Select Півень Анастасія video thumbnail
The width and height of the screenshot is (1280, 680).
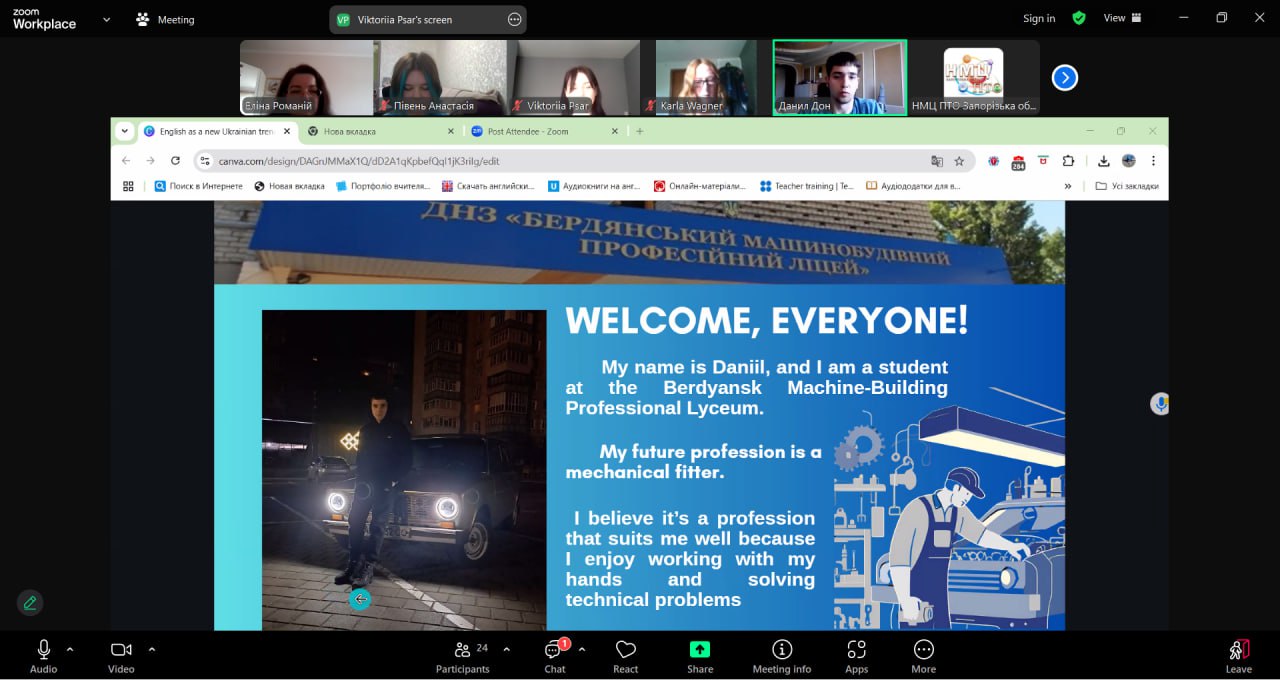tap(440, 78)
